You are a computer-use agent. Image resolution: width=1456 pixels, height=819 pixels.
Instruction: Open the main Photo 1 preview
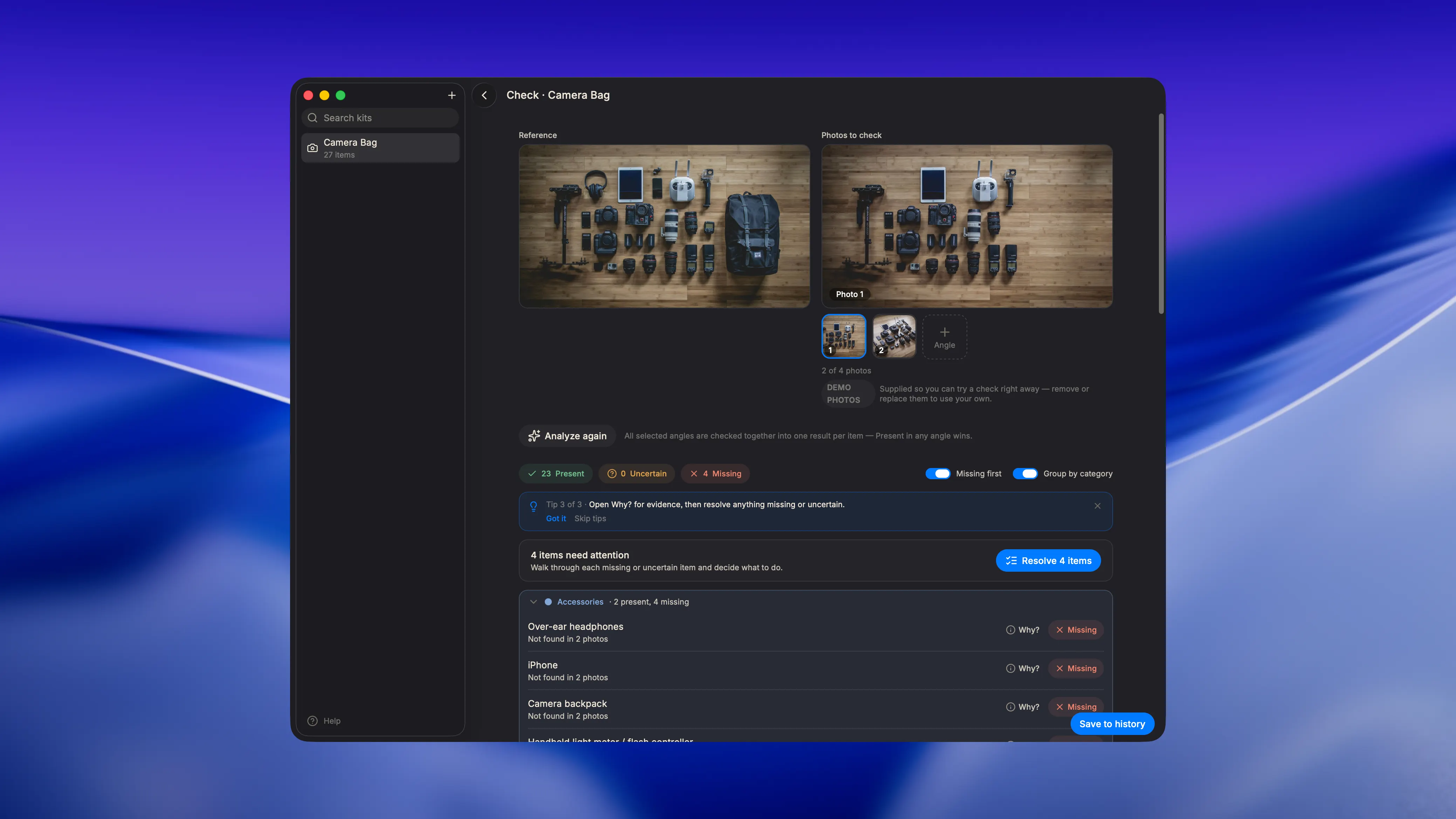click(967, 226)
